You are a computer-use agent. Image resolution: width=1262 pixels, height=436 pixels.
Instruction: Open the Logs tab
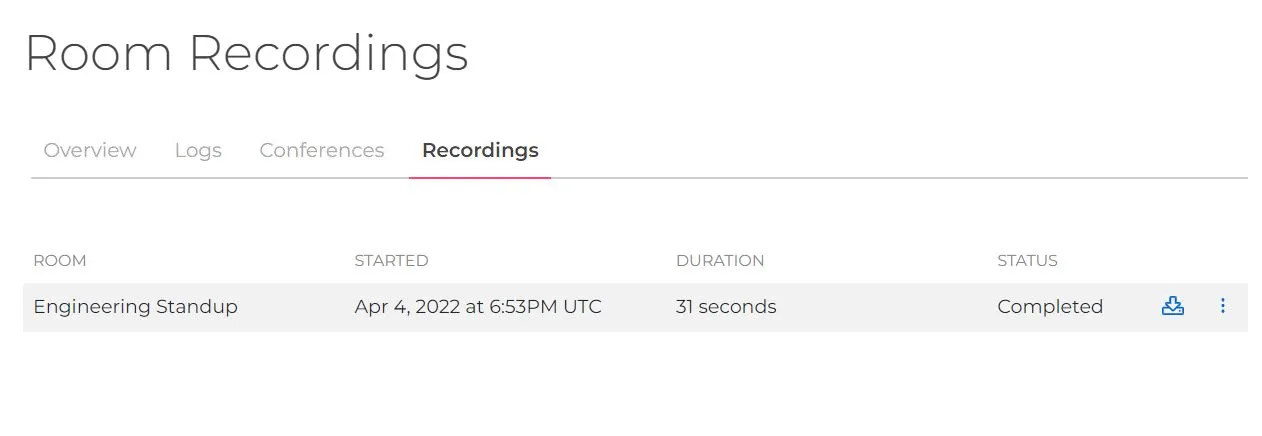pyautogui.click(x=198, y=150)
